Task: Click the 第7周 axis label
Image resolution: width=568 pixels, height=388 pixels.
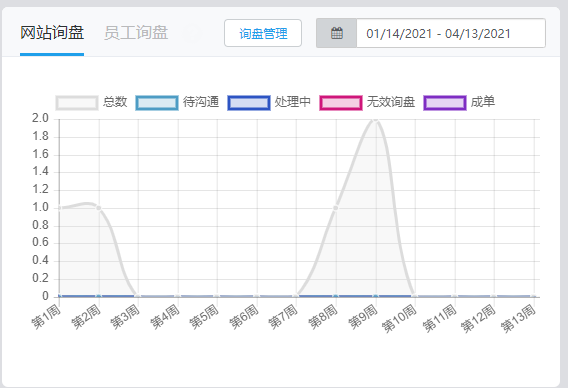Action: click(x=283, y=317)
